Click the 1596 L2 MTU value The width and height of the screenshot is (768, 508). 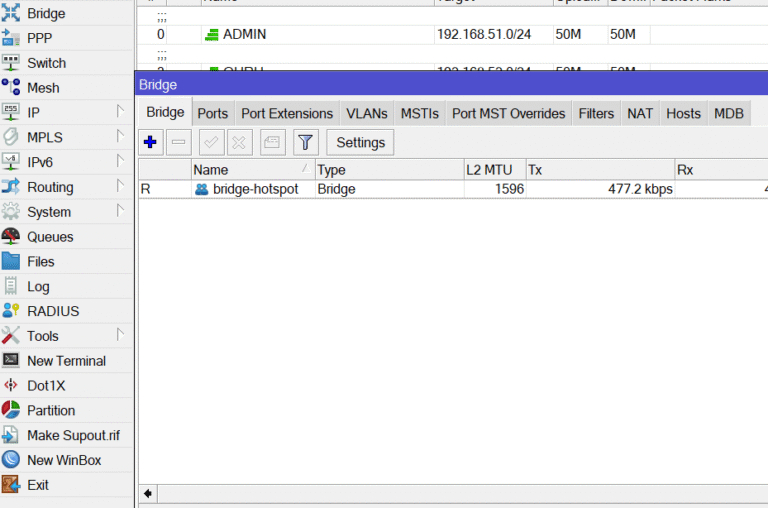point(509,189)
